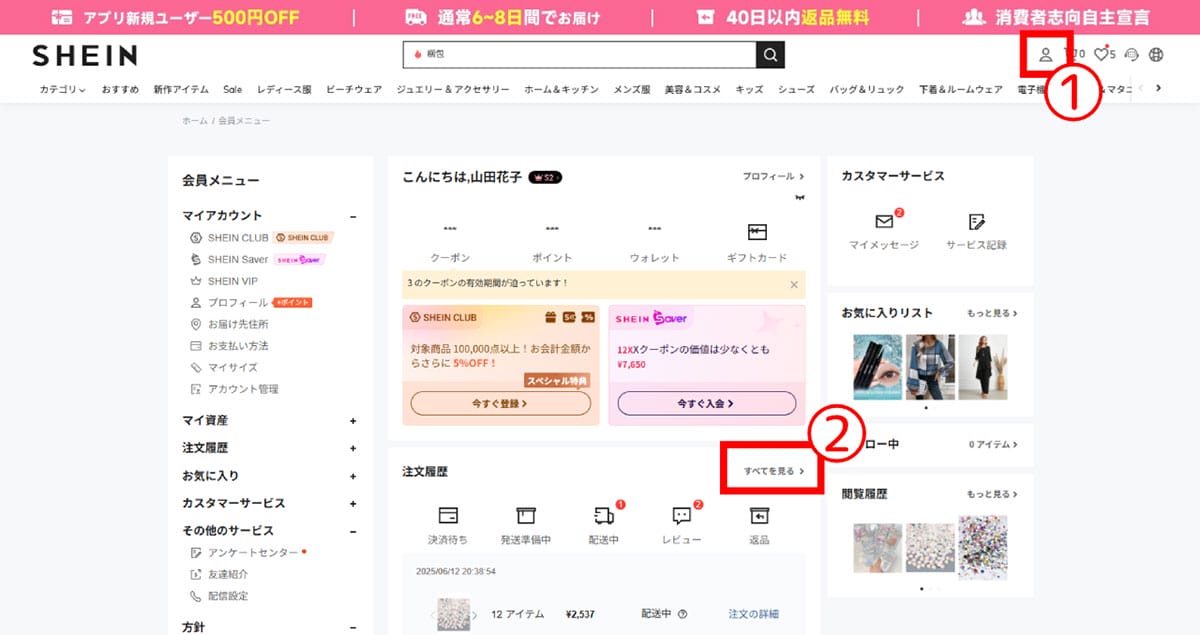The width and height of the screenshot is (1200, 635).
Task: Open シューズ navigation item
Action: [x=796, y=89]
